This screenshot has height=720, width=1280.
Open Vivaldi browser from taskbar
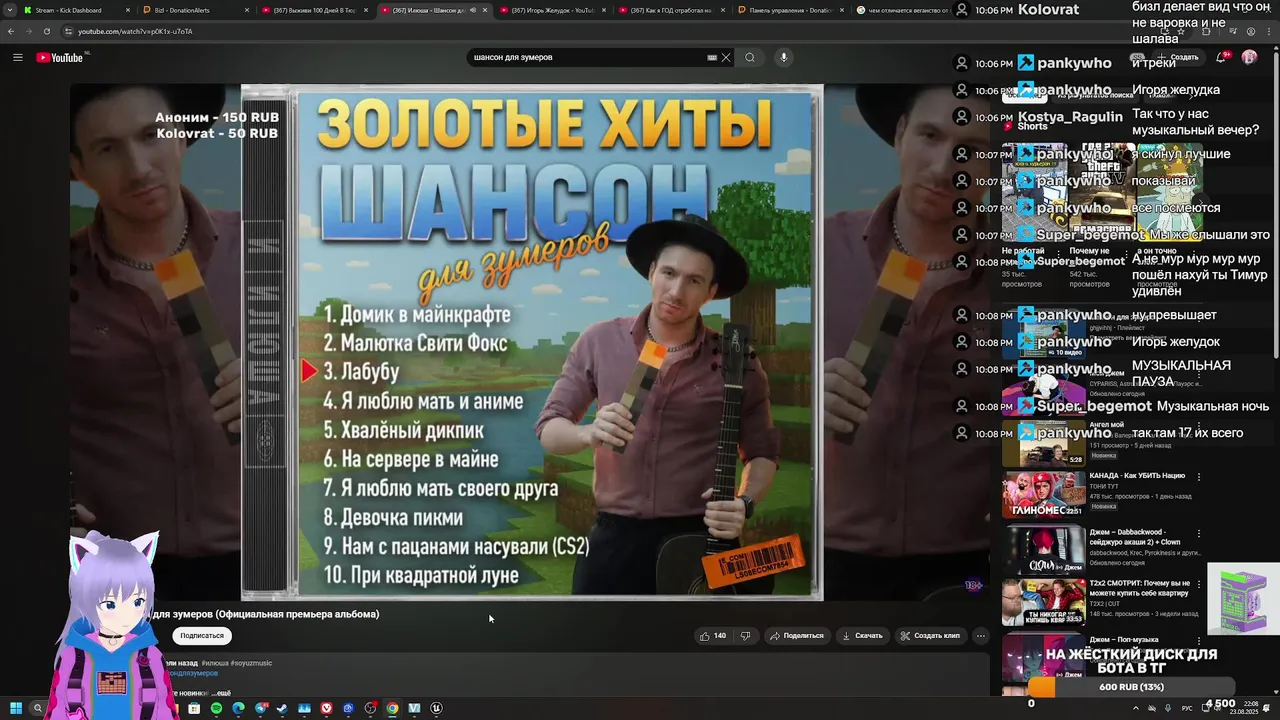coord(326,708)
